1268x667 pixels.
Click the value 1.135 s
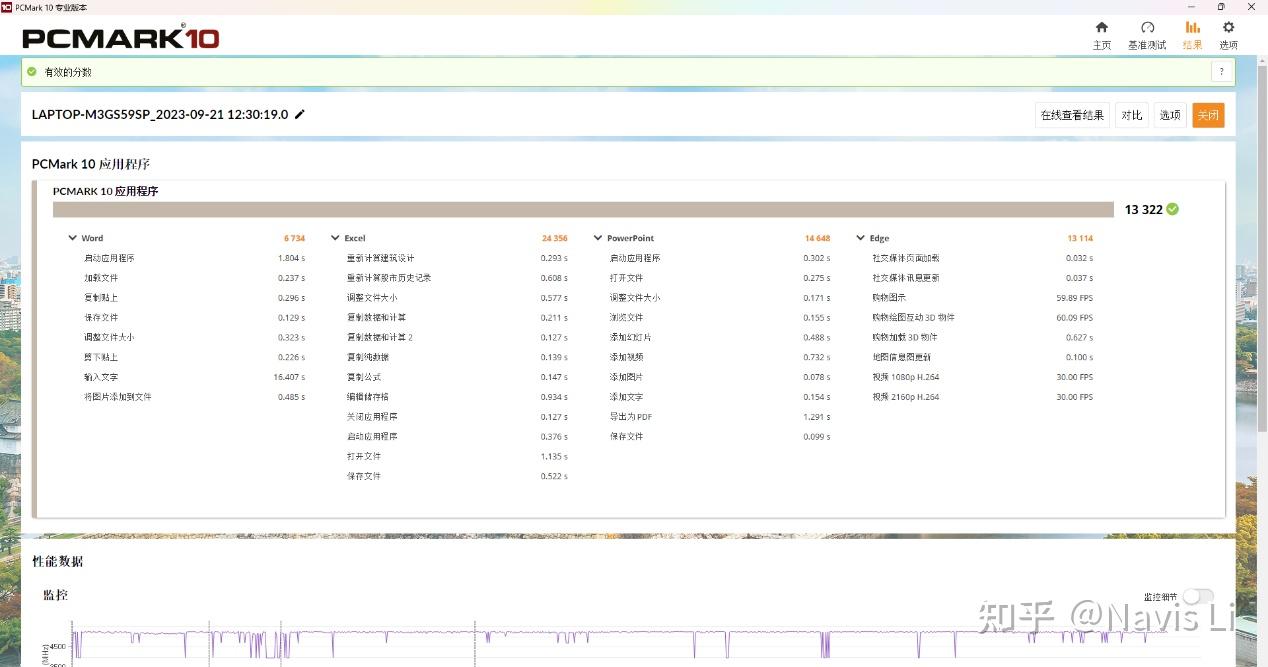554,456
